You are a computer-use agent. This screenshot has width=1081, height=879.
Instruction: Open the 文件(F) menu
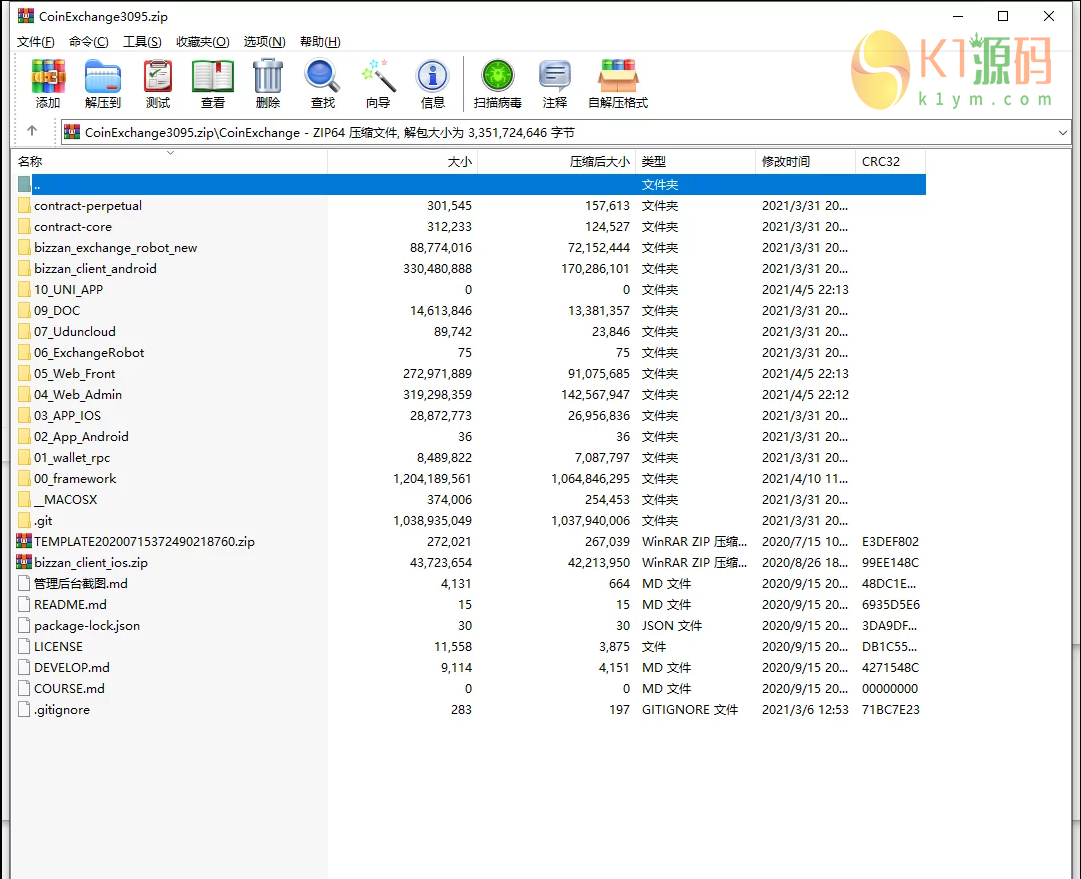35,42
